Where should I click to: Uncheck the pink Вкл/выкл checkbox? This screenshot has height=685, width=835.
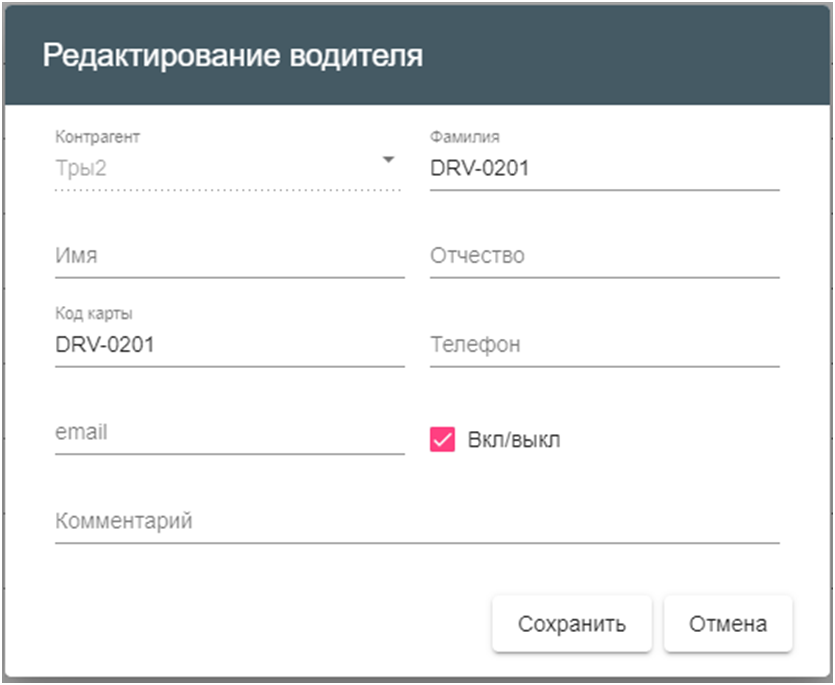tap(443, 439)
